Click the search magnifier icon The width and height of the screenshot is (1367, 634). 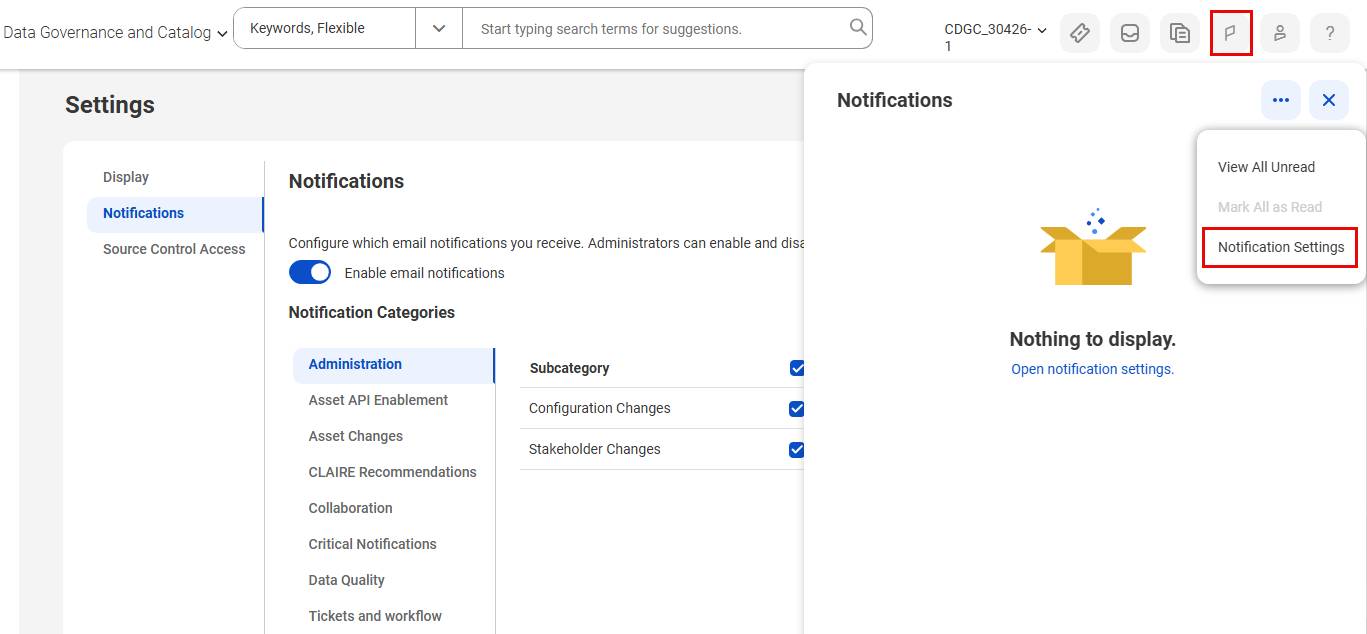(857, 28)
